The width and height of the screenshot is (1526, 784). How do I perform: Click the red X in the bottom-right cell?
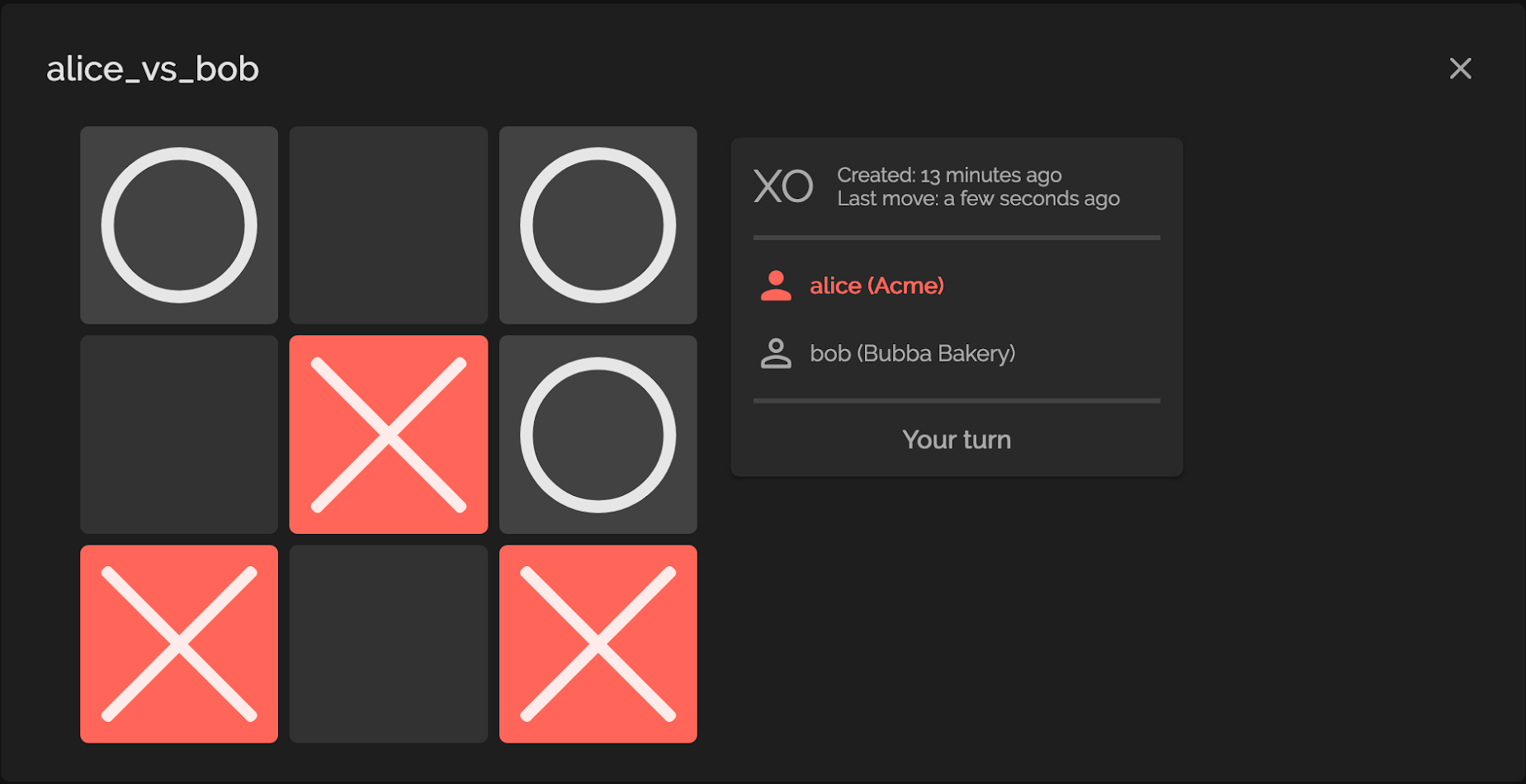[598, 645]
